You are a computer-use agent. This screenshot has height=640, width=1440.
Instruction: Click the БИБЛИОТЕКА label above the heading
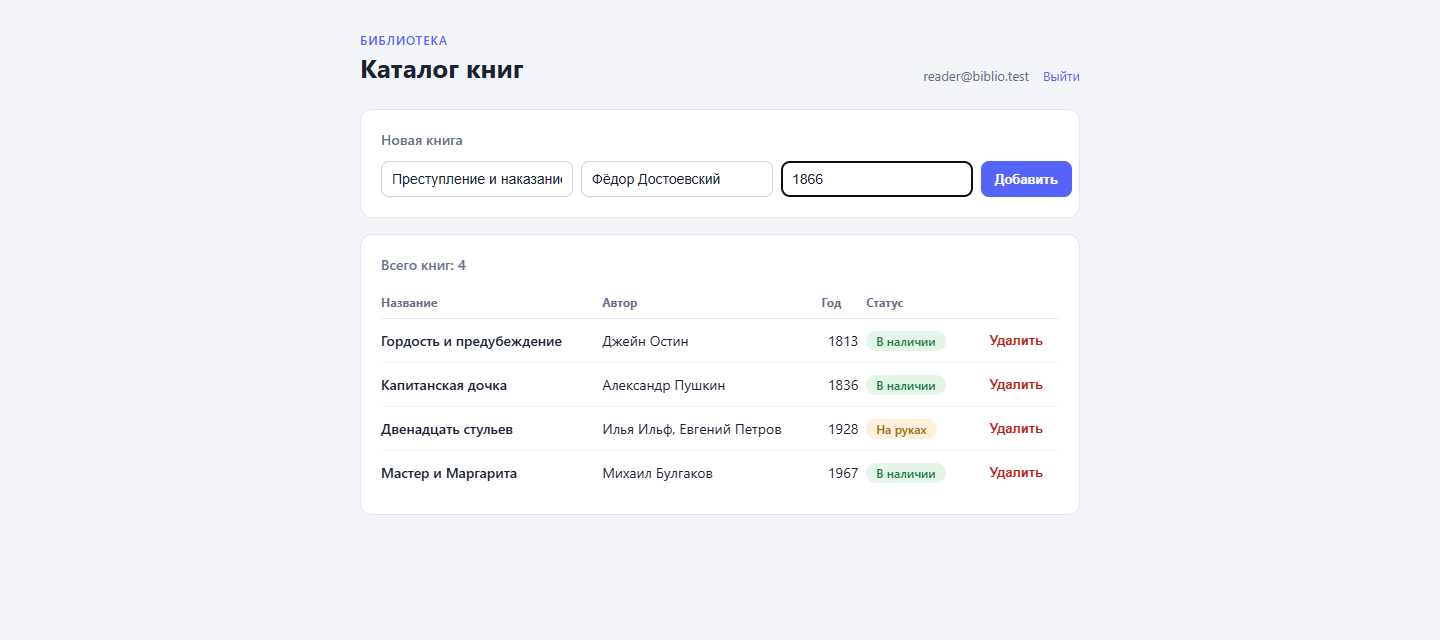point(404,41)
